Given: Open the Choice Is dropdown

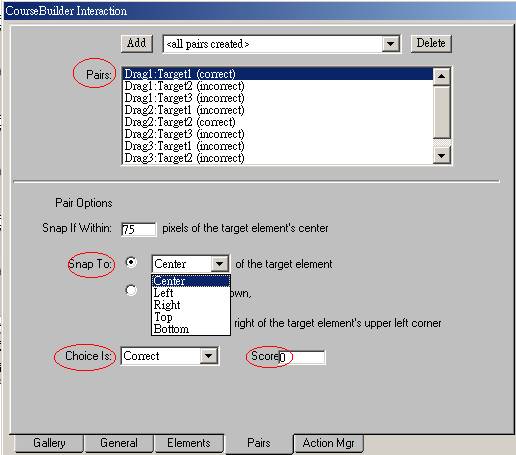Looking at the screenshot, I should [209, 356].
